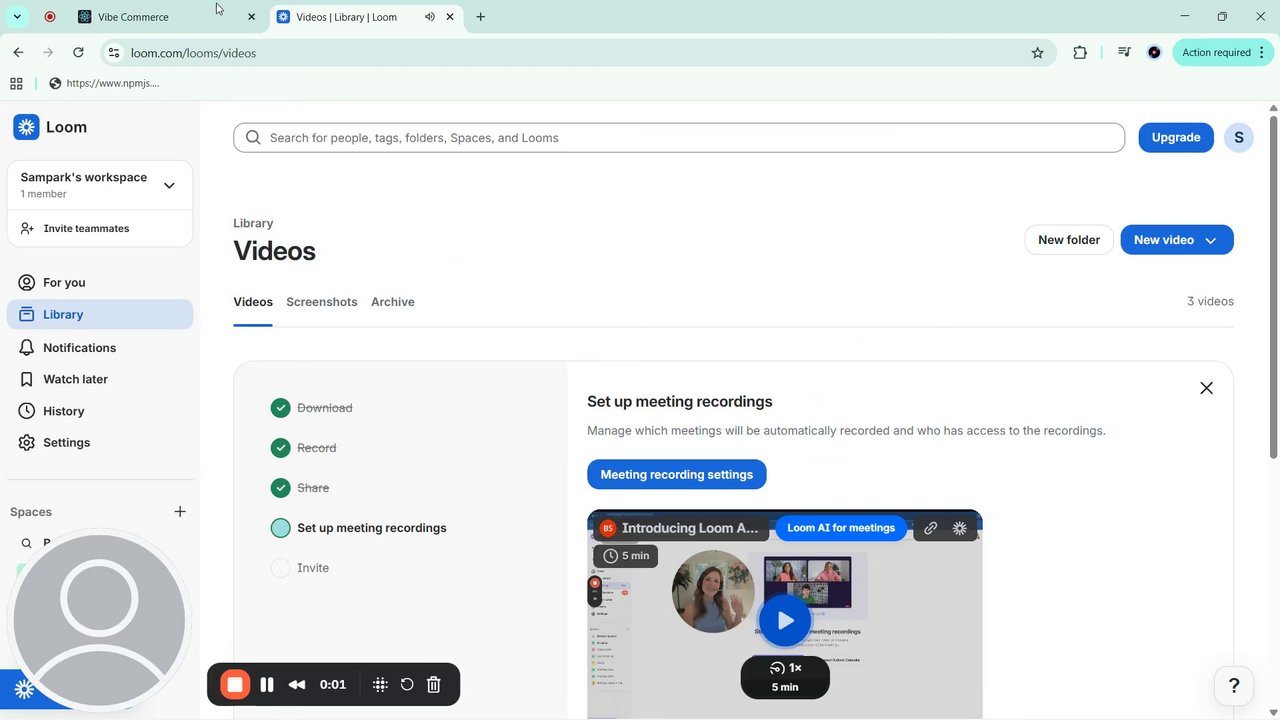Go back to the previous page
The width and height of the screenshot is (1280, 720).
(x=18, y=53)
